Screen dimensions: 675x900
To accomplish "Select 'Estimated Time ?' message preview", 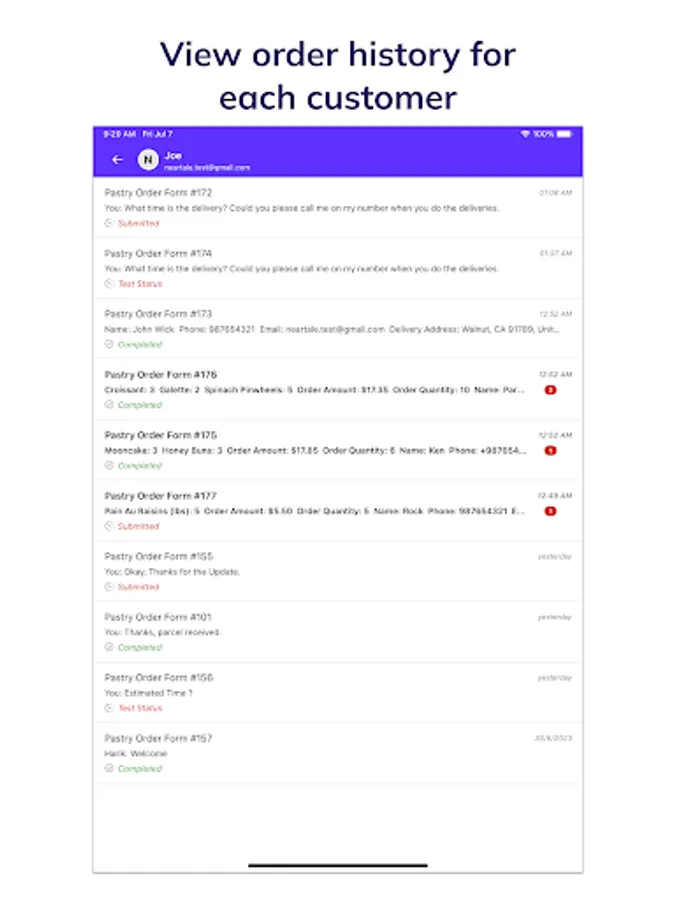I will tap(149, 693).
